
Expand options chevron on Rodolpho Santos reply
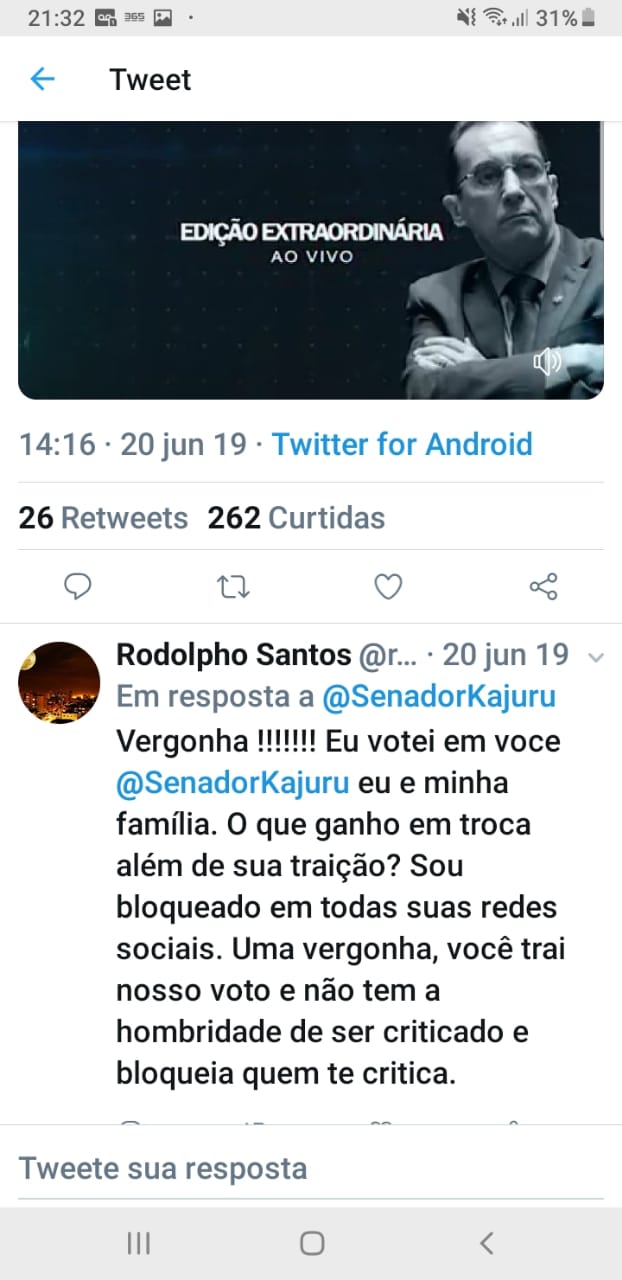(596, 657)
